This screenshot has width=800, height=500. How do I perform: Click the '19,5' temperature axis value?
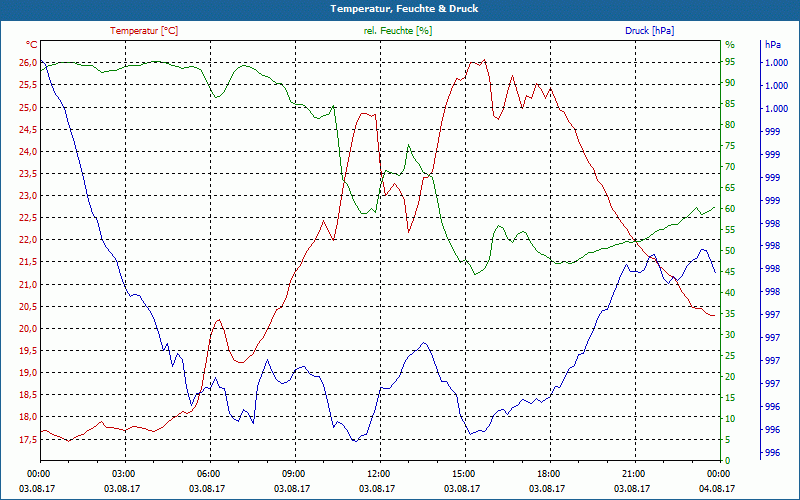pos(28,351)
